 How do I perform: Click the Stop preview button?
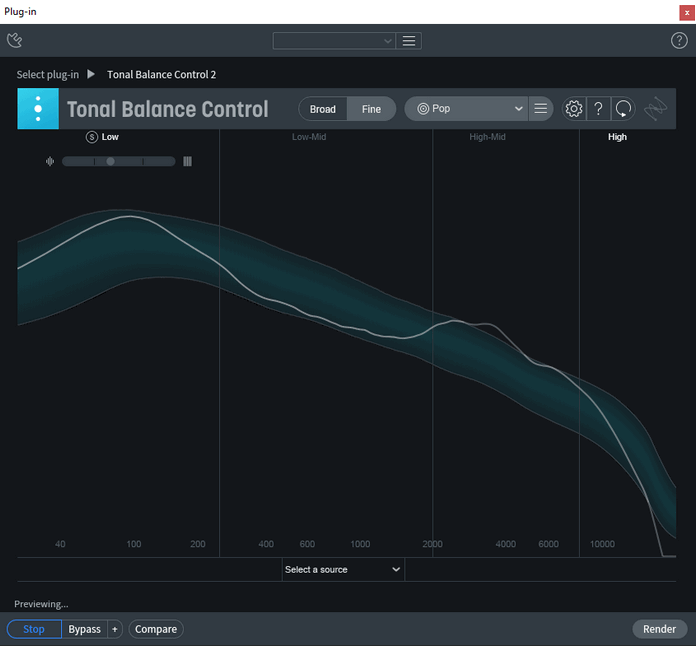tap(34, 629)
